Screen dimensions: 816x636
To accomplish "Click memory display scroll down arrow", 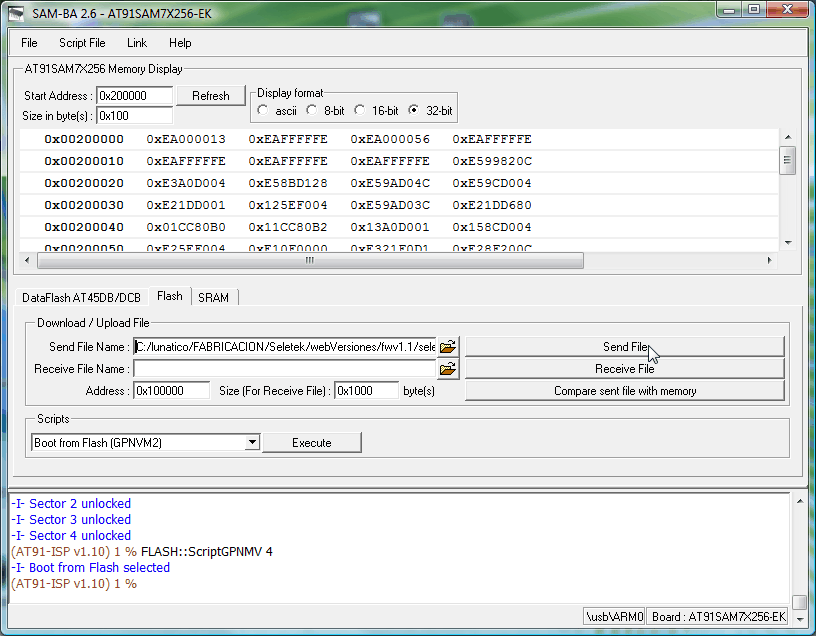I will [788, 243].
